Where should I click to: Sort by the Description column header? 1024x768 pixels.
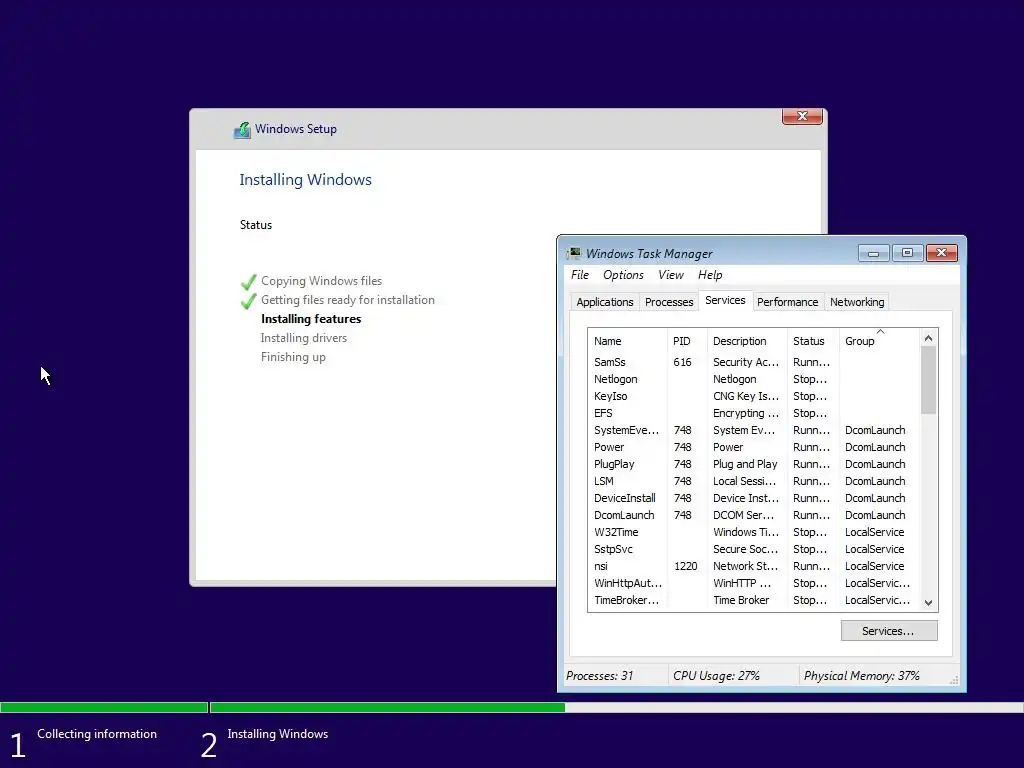[747, 341]
